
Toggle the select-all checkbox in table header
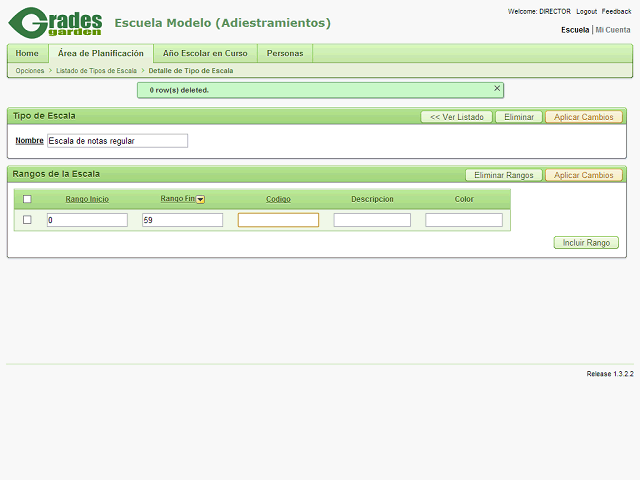(27, 199)
